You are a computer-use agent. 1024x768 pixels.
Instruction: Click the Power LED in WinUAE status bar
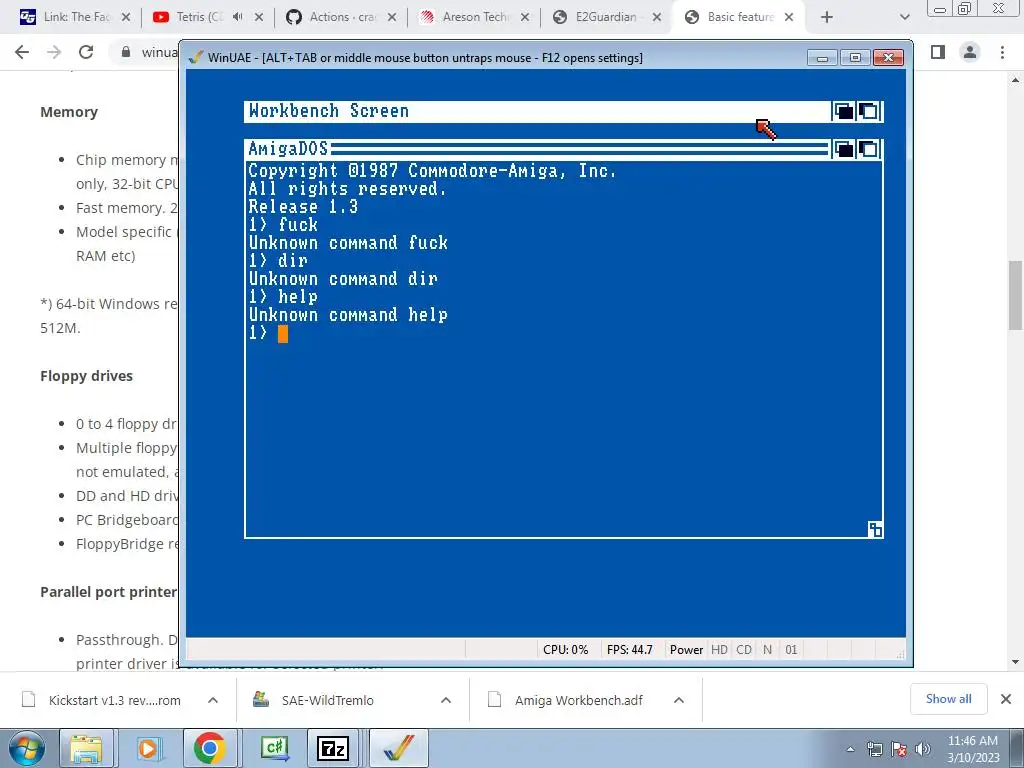(686, 650)
